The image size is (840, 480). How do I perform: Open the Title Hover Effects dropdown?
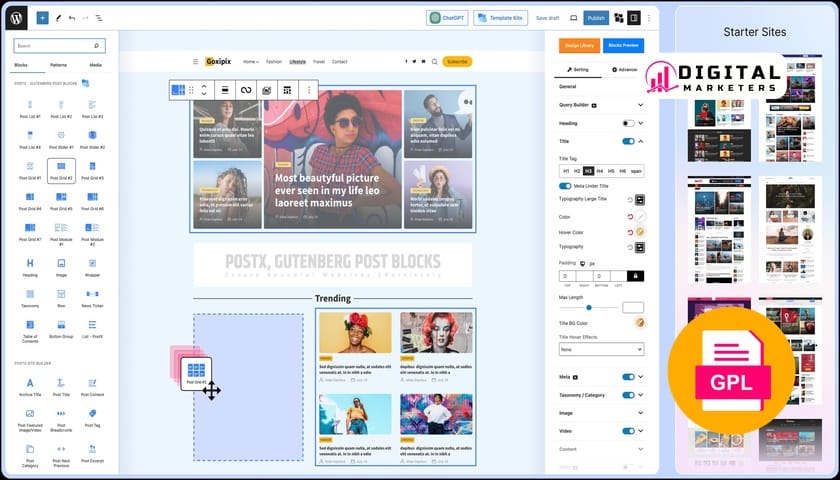(601, 349)
